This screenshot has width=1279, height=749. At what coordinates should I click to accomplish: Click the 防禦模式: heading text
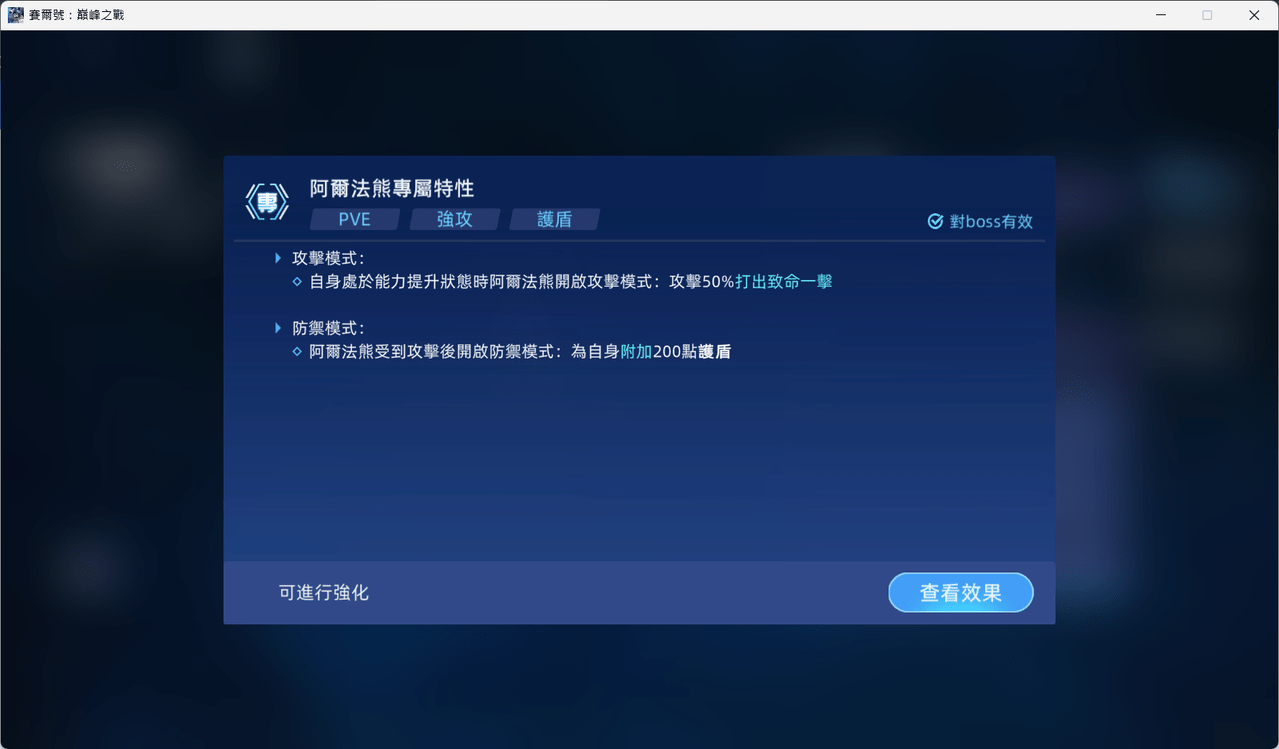tap(328, 328)
